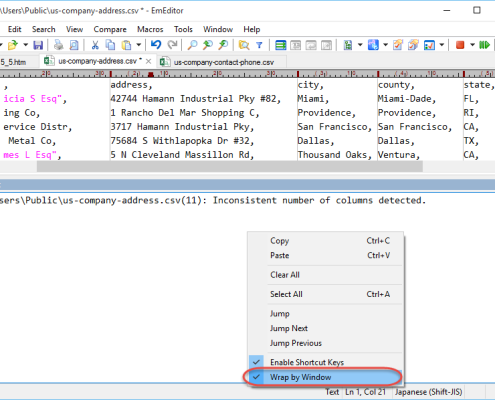The width and height of the screenshot is (495, 400).
Task: Click the Print icon in toolbar
Action: tap(59, 45)
